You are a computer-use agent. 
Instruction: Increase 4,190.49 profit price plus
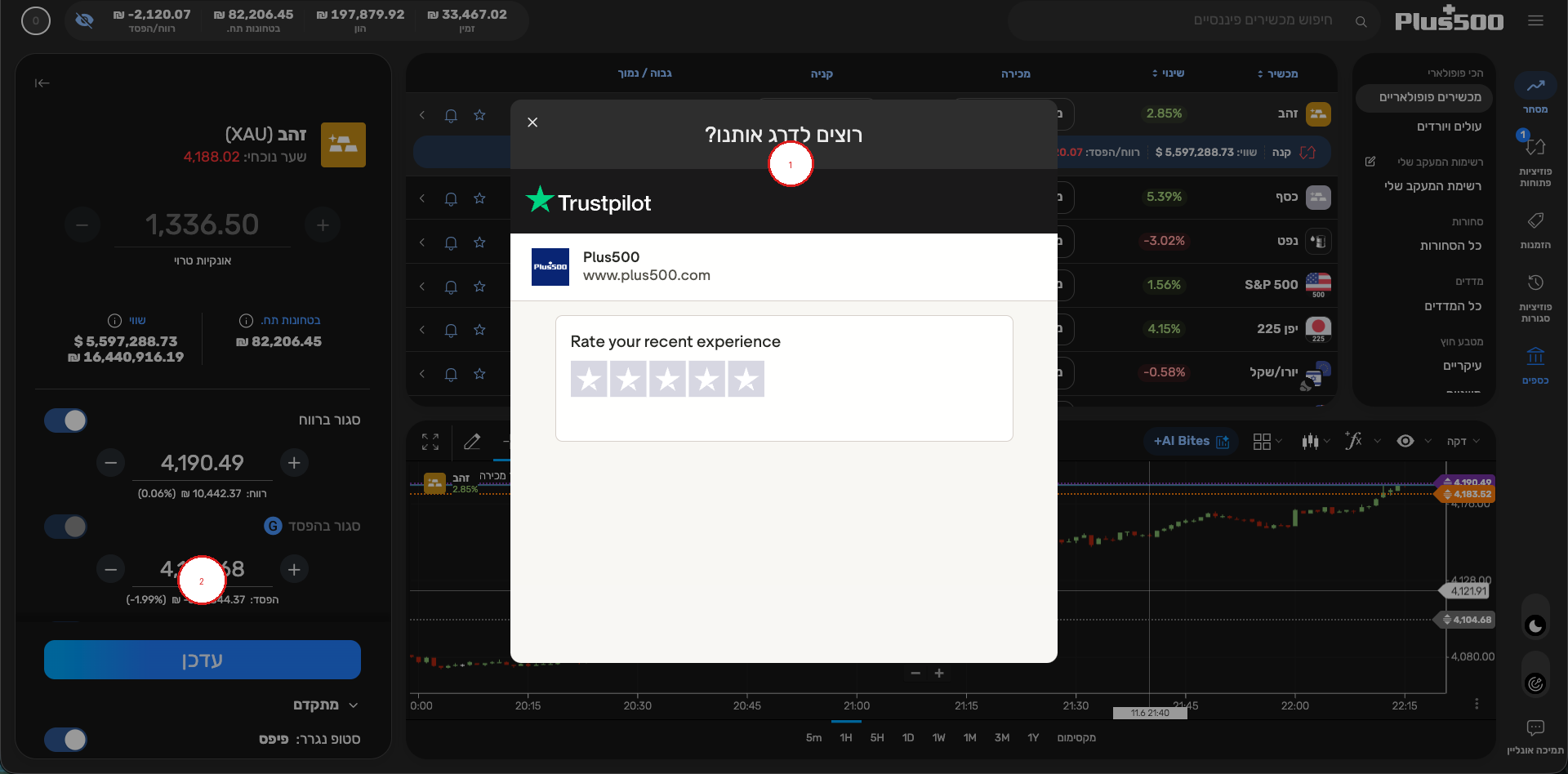pyautogui.click(x=294, y=463)
